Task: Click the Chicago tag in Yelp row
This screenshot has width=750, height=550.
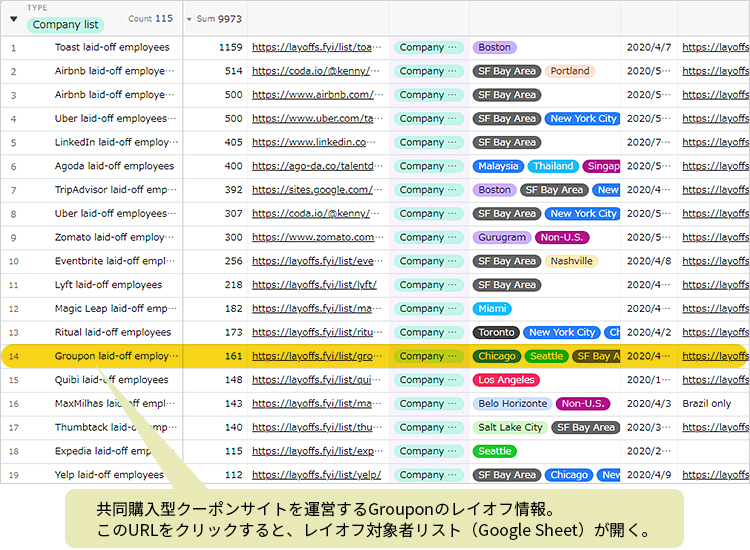Action: 569,475
